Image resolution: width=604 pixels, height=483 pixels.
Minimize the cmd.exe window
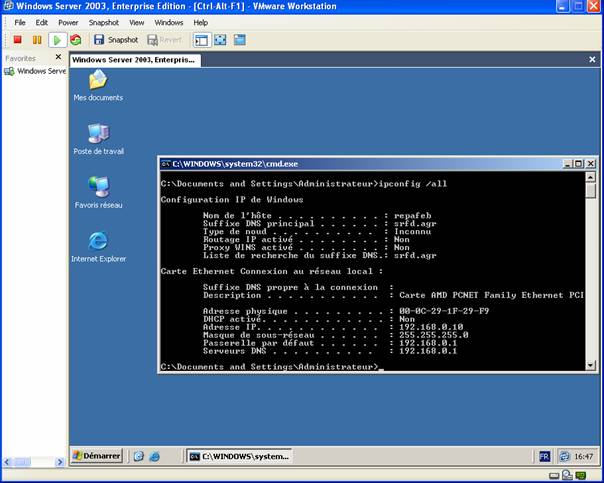[x=567, y=164]
